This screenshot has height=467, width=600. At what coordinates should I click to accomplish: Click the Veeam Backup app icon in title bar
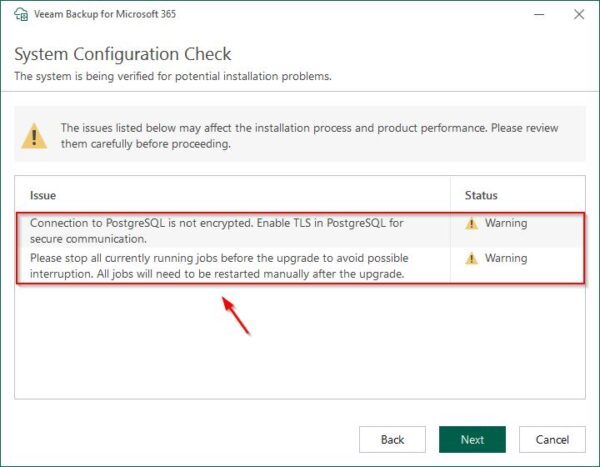pyautogui.click(x=21, y=14)
